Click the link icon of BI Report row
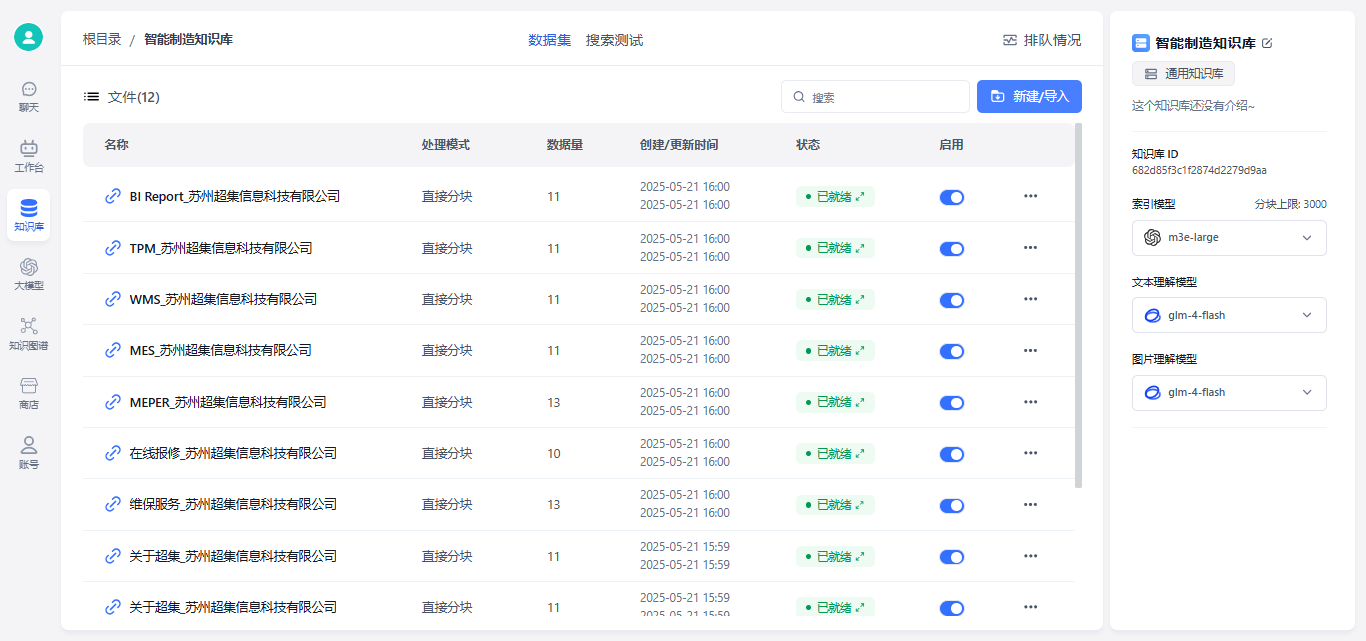 113,196
